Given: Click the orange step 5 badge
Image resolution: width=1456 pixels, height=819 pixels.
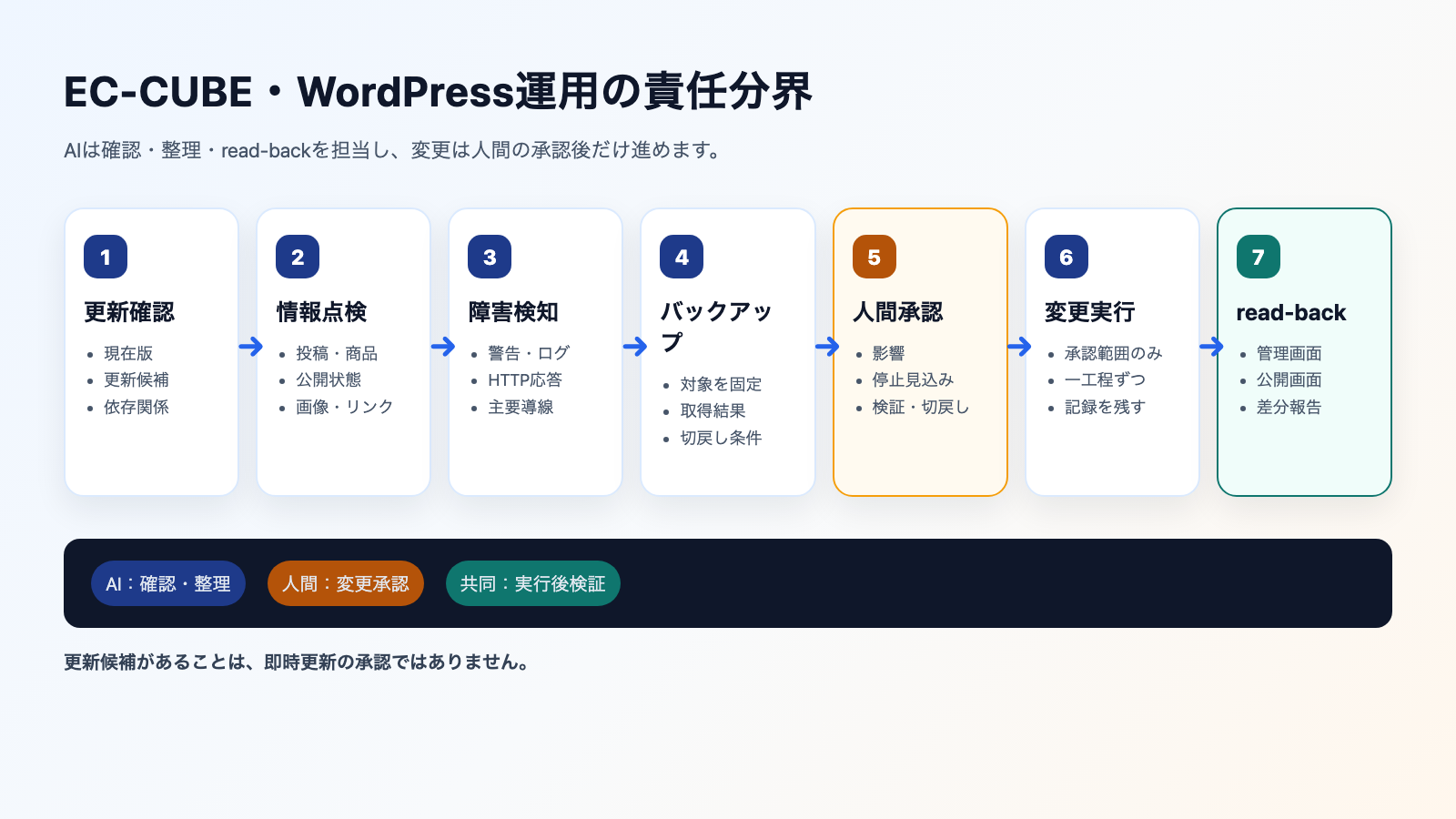Looking at the screenshot, I should [x=875, y=257].
